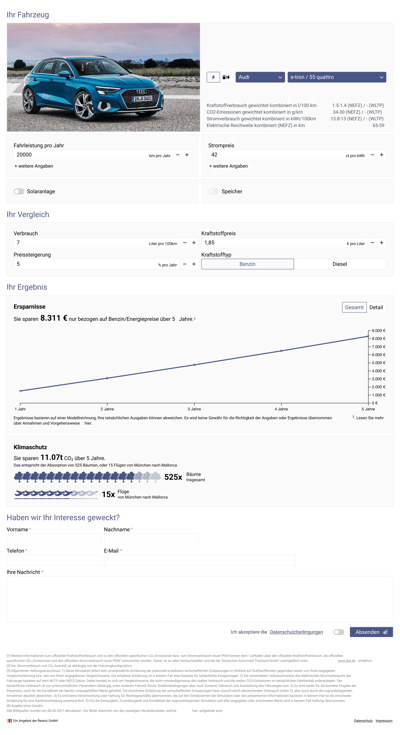
Task: Click the '8.311 €' savings amount
Action: click(53, 318)
